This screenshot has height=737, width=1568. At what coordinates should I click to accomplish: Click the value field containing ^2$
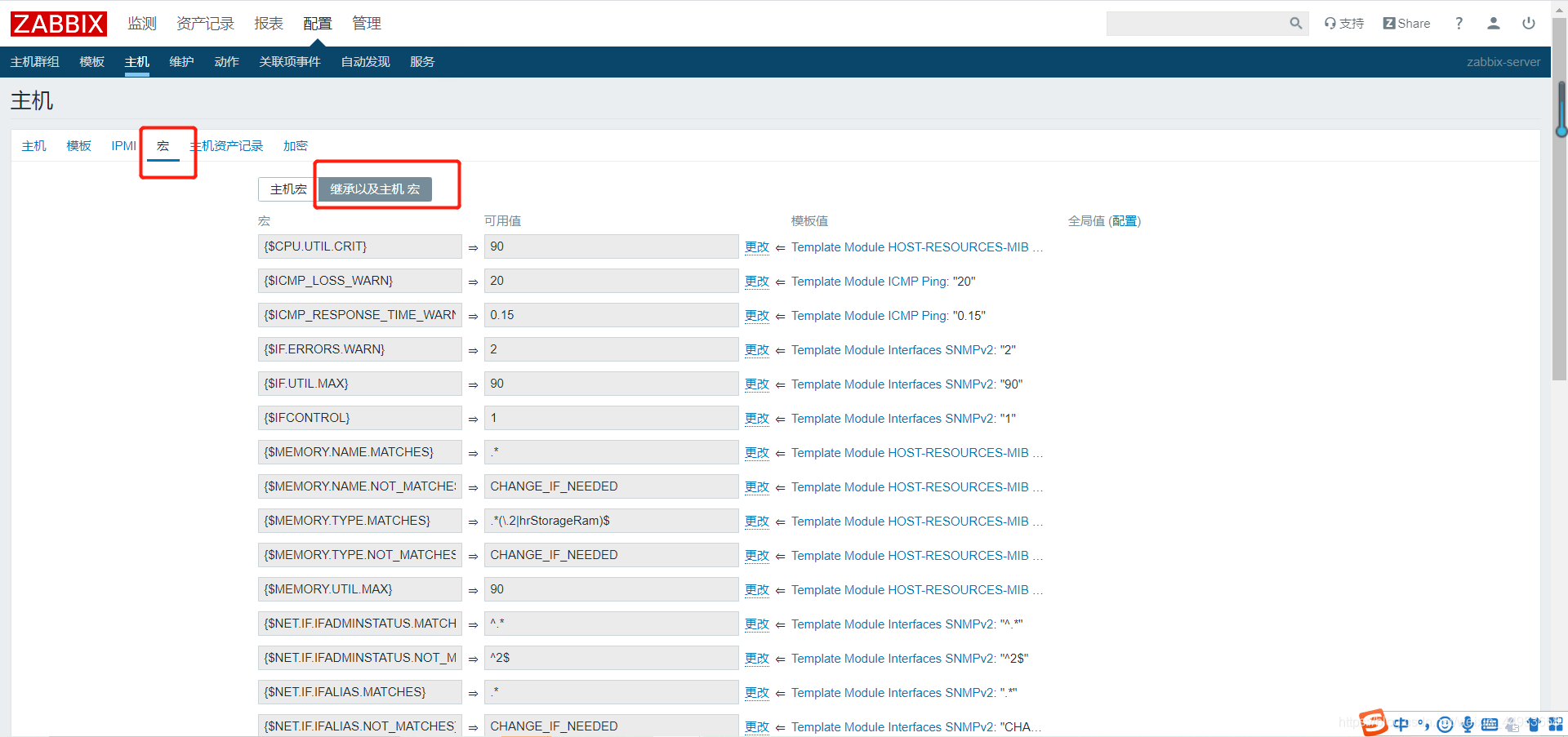pos(611,658)
